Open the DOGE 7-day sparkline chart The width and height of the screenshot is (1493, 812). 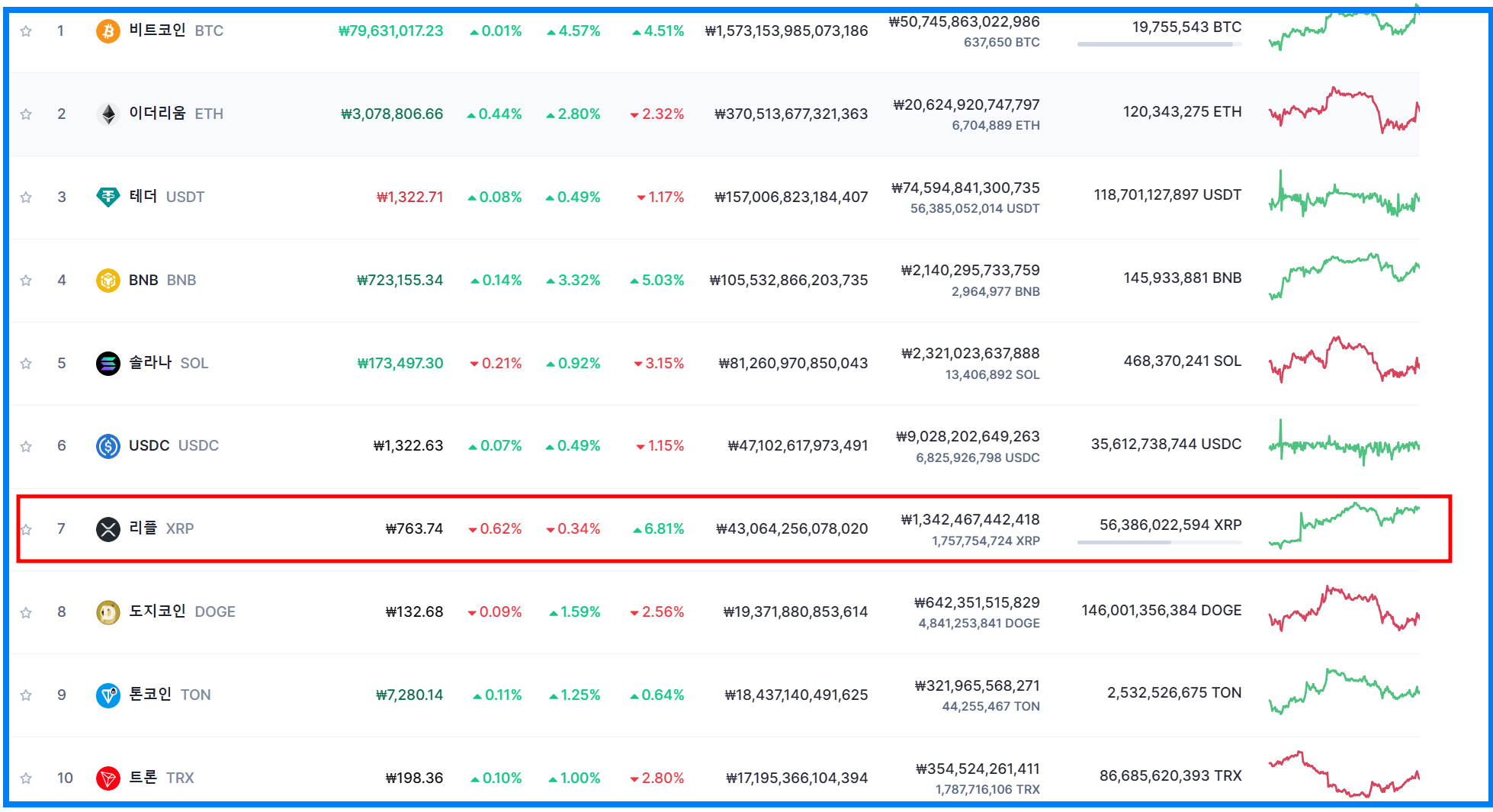tap(1344, 608)
